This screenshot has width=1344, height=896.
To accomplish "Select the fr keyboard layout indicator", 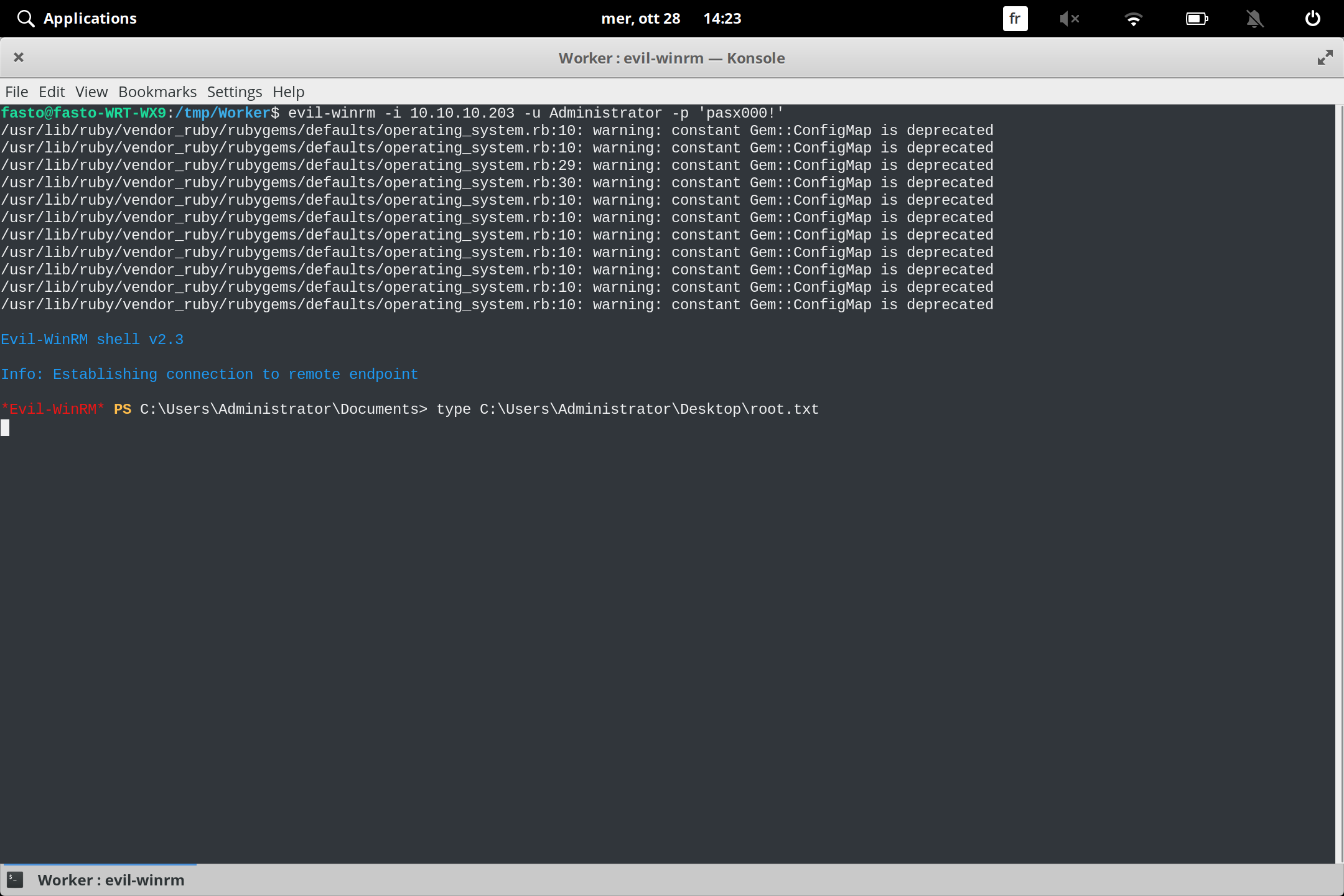I will point(1014,18).
